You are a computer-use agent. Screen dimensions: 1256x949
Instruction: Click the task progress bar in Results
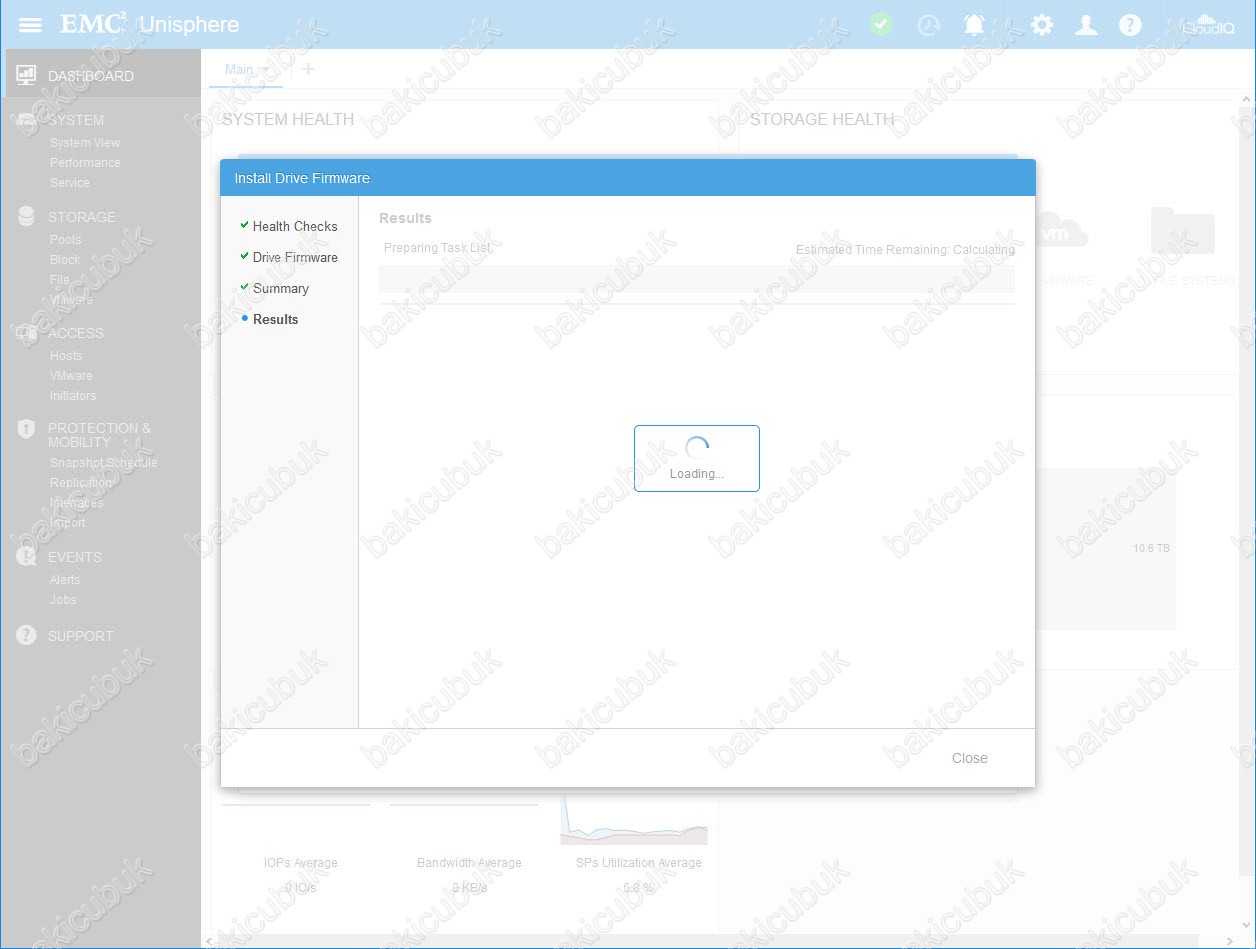pyautogui.click(x=696, y=279)
